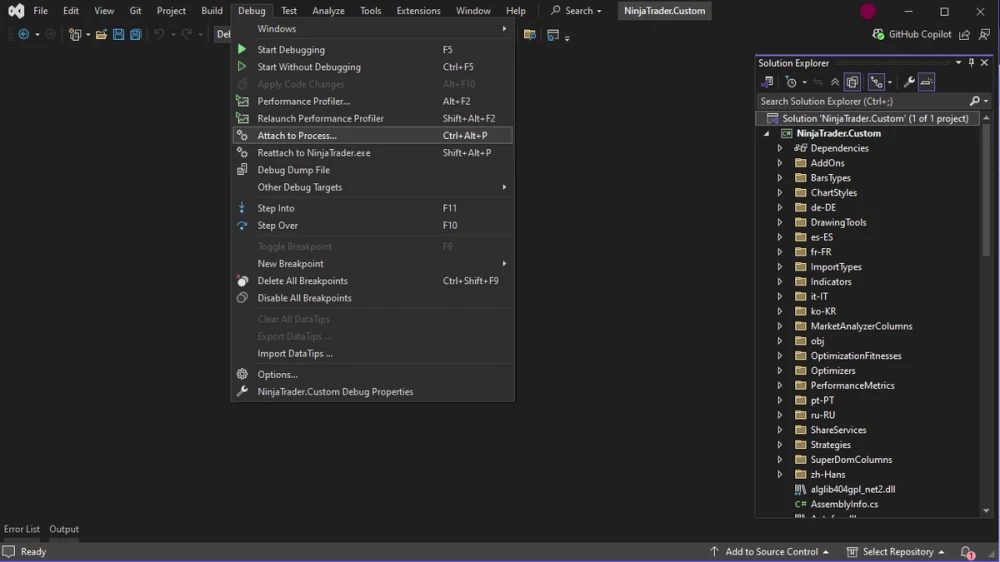Image resolution: width=1000 pixels, height=562 pixels.
Task: Click the GitHub Copilot icon
Action: pyautogui.click(x=878, y=34)
